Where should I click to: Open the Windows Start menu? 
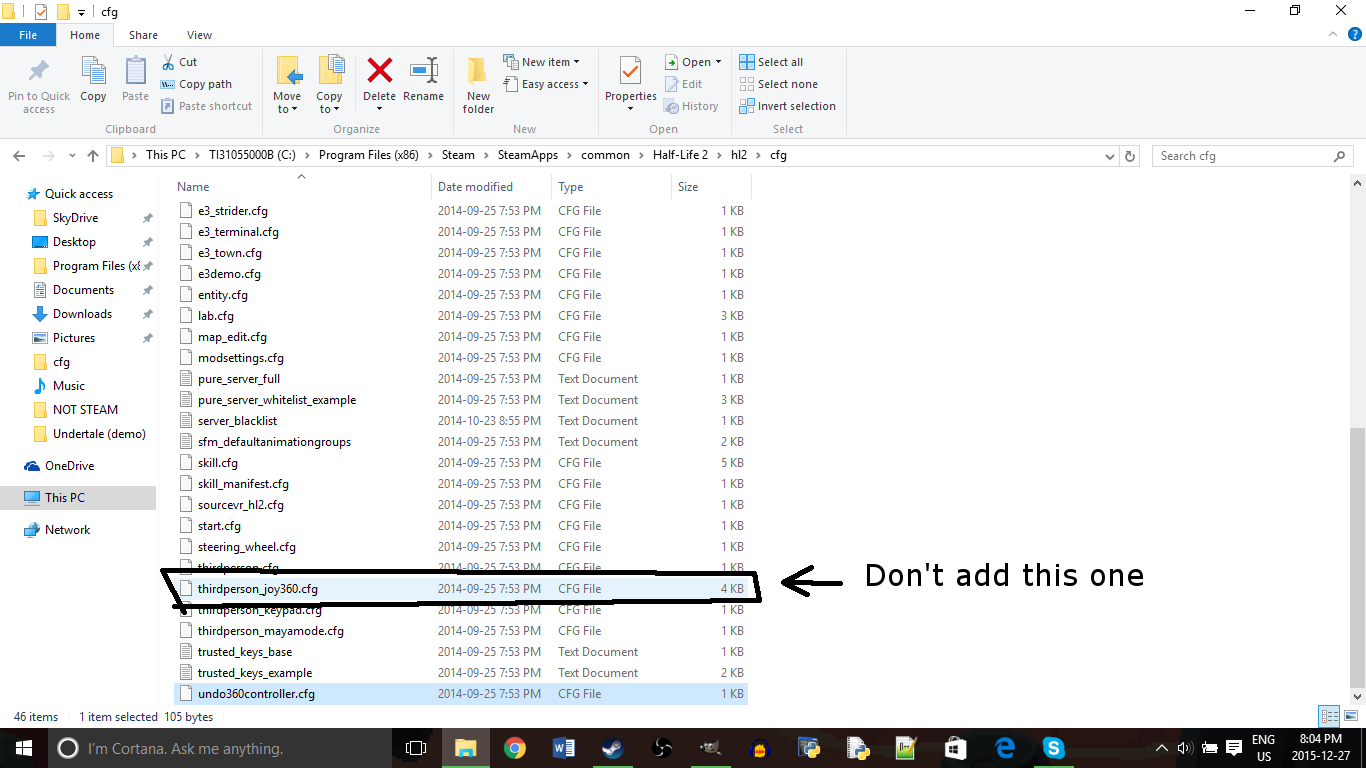(x=23, y=748)
